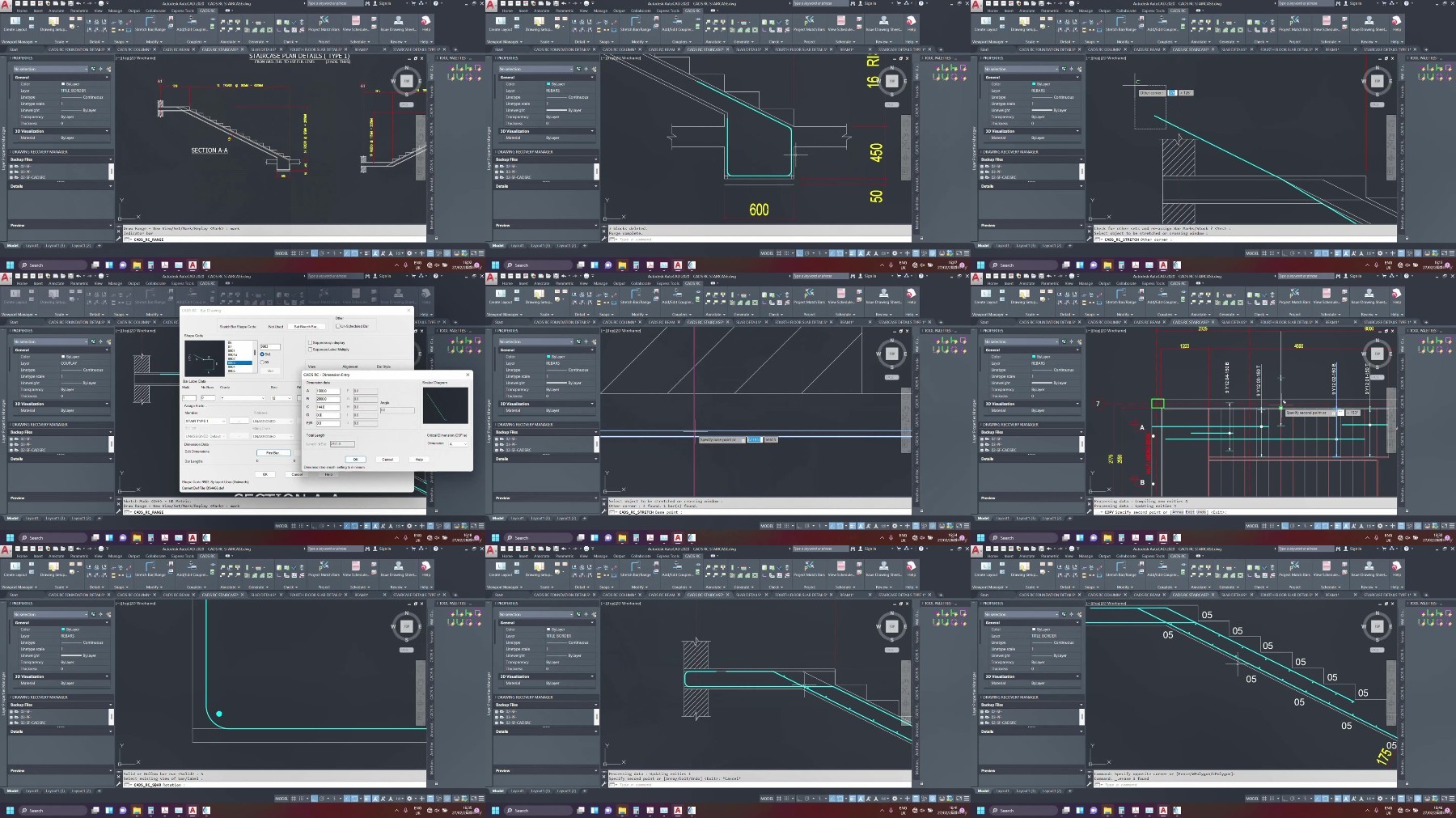The image size is (1456, 818).
Task: Open Member dropdown showing STAIR TYPE 1
Action: point(205,421)
